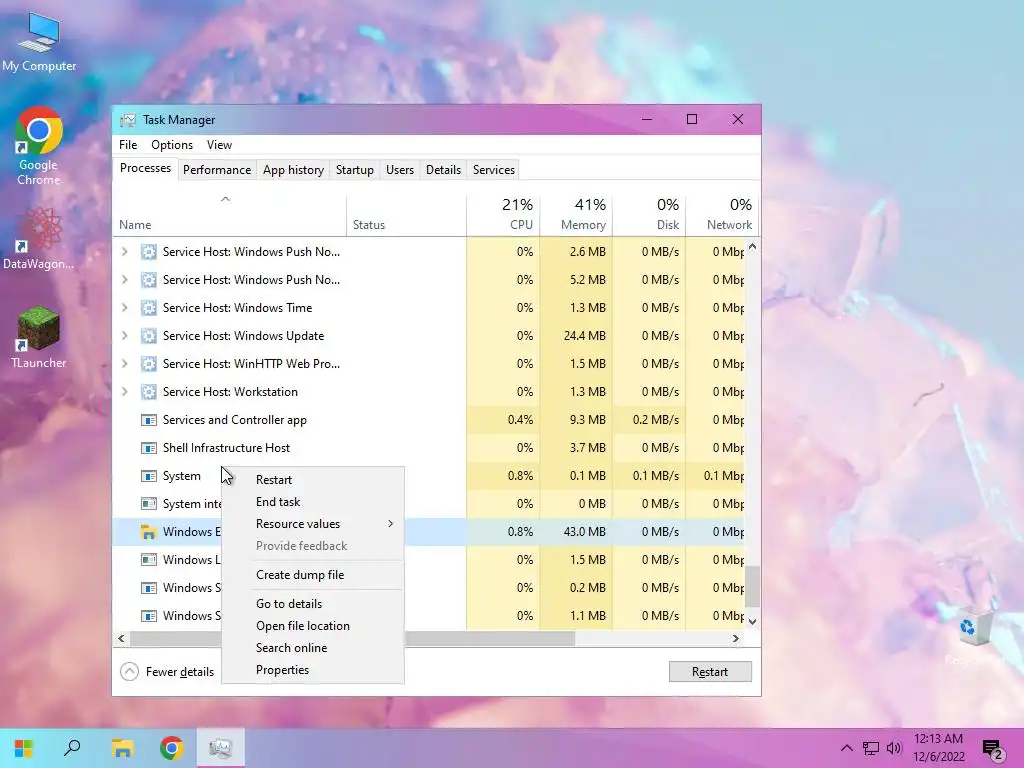
Task: Select Shell Infrastructure Host row
Action: [x=428, y=448]
